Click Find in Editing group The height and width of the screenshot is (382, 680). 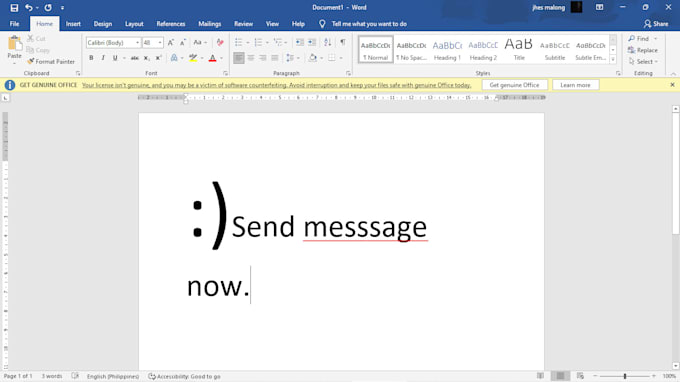pyautogui.click(x=639, y=39)
